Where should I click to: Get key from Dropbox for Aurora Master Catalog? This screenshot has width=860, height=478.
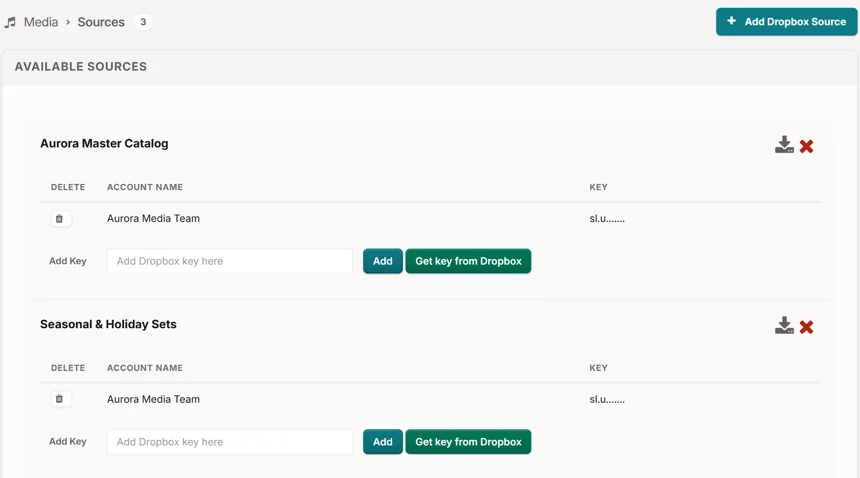(x=468, y=261)
